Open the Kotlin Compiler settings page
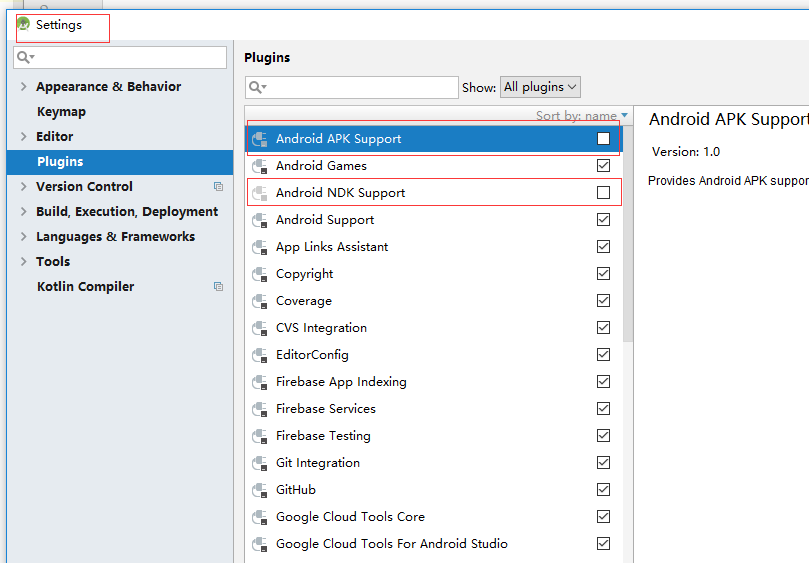809x563 pixels. pyautogui.click(x=86, y=287)
